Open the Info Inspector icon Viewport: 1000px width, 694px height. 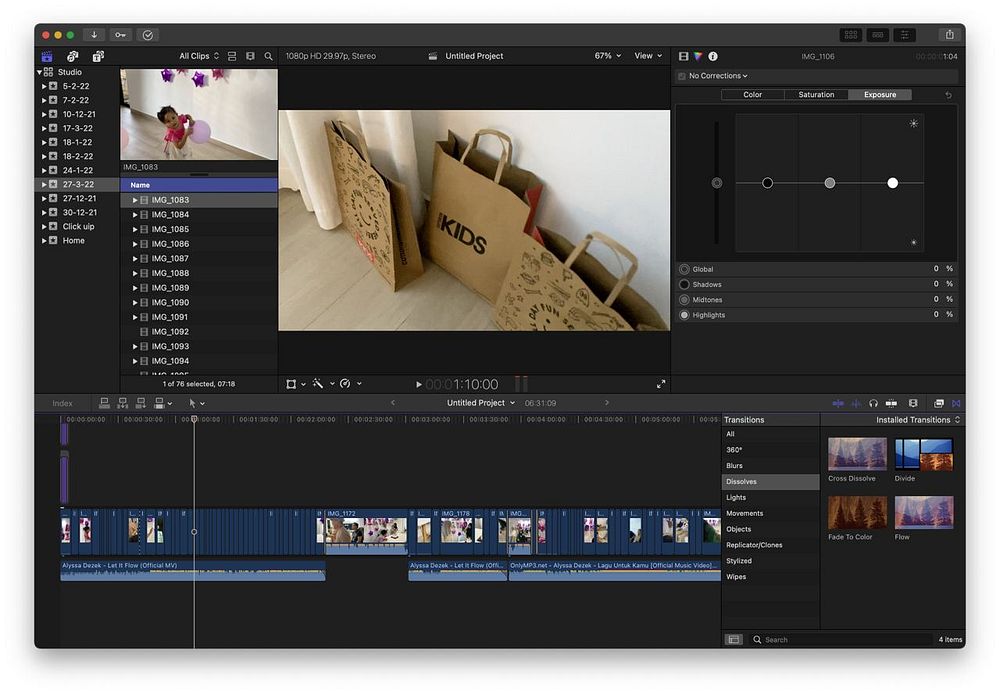tap(713, 56)
